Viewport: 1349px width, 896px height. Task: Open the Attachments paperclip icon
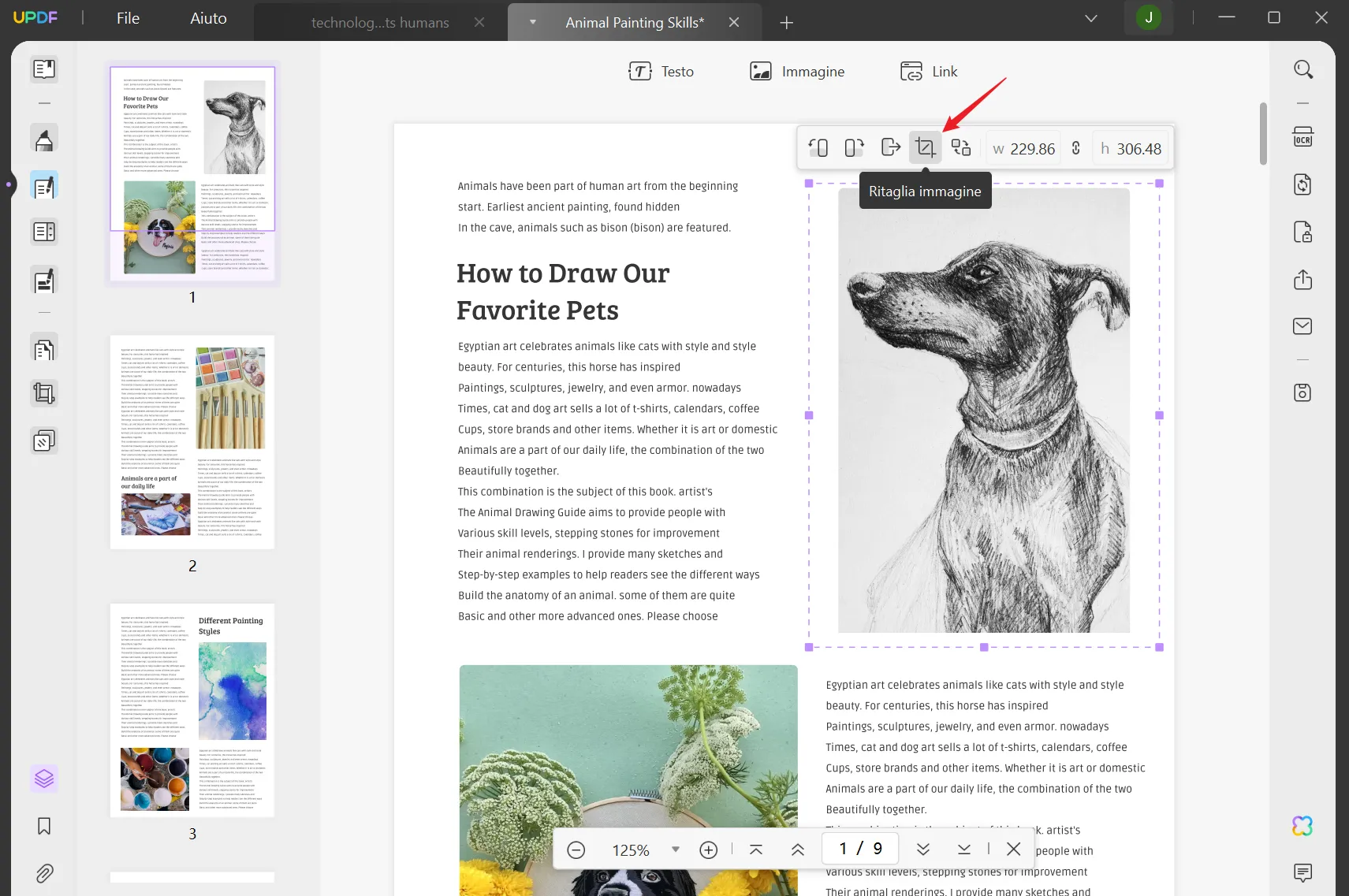coord(44,873)
